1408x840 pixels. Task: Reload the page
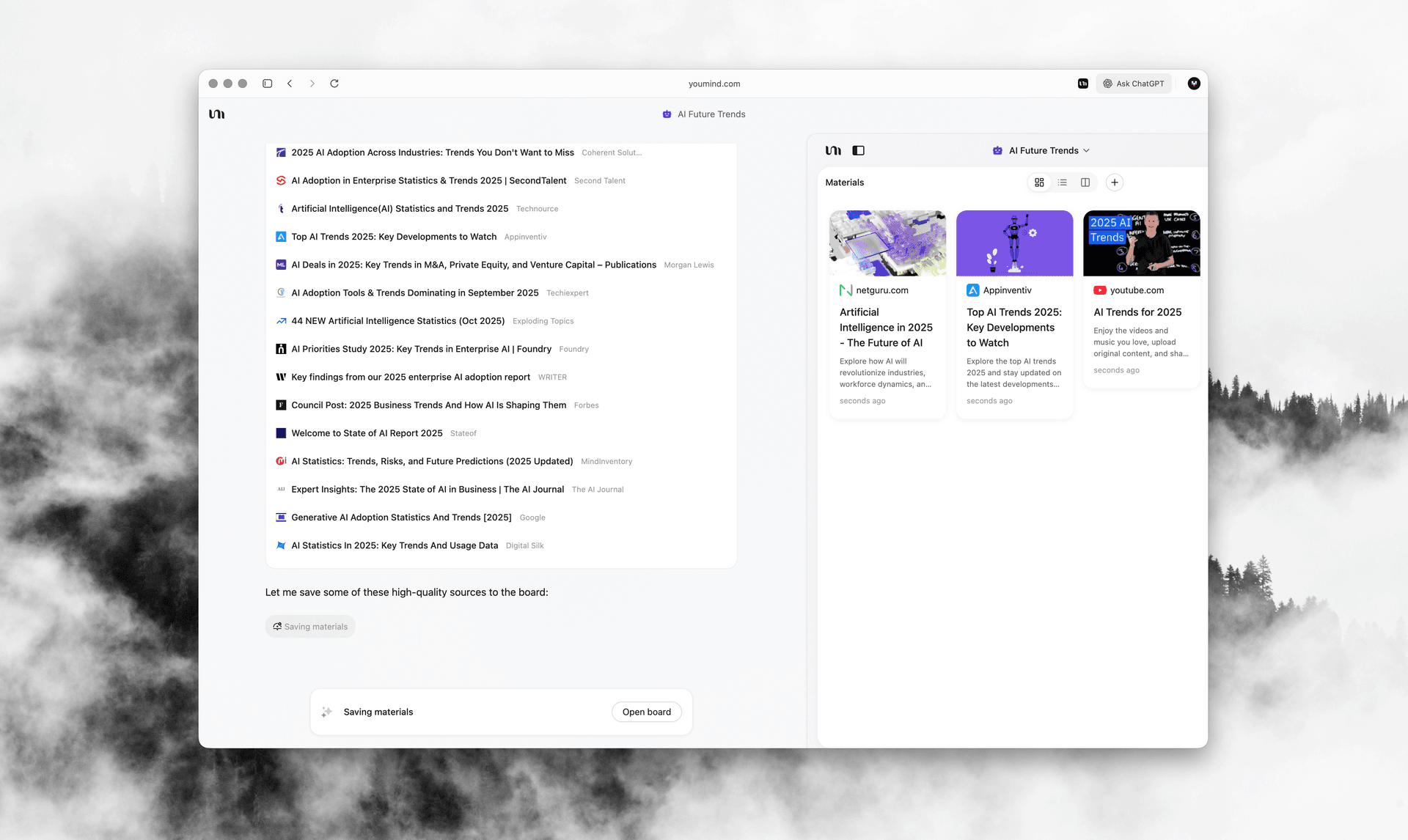[334, 84]
